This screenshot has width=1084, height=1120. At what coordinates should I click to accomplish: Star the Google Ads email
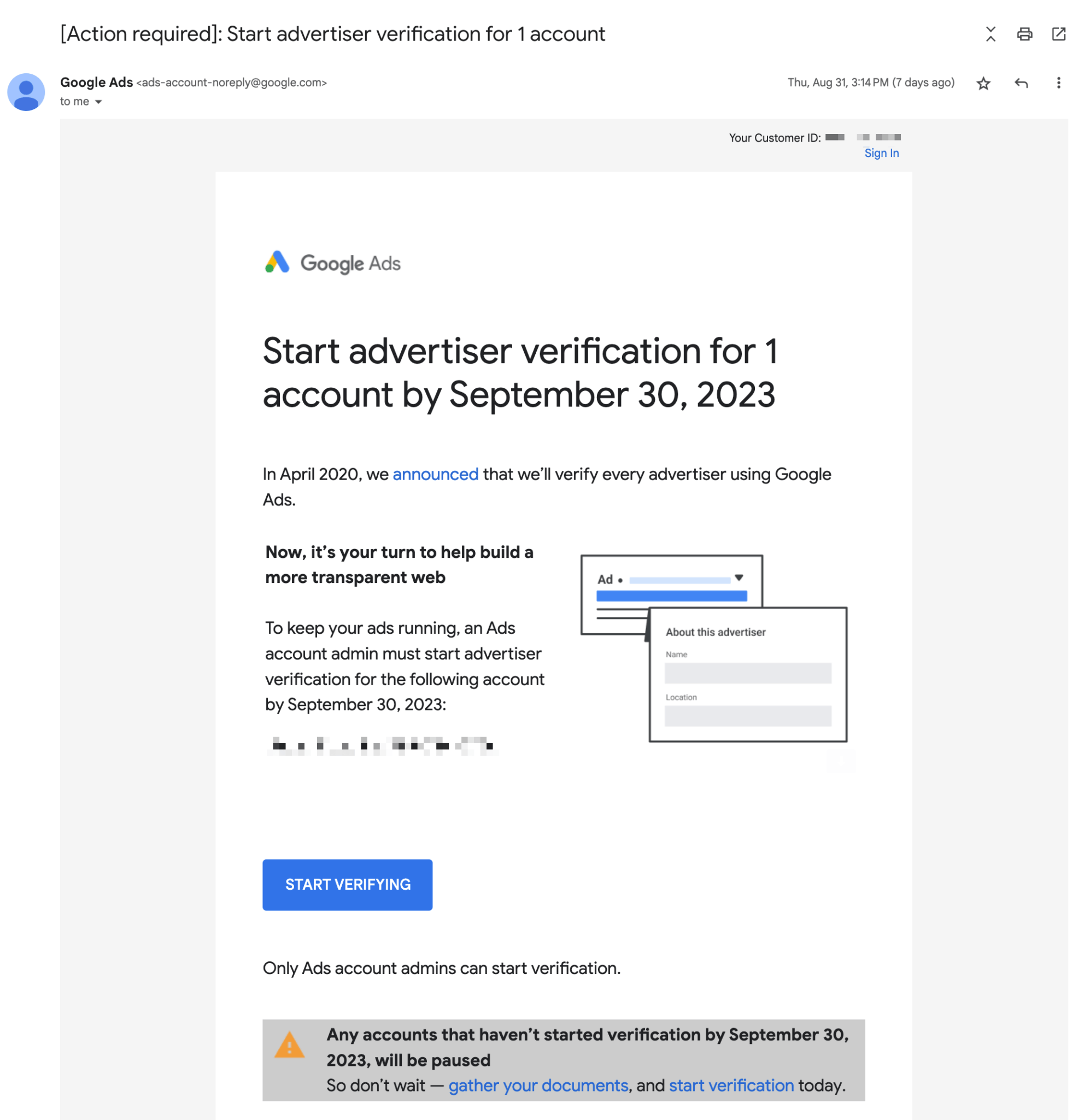pyautogui.click(x=983, y=83)
